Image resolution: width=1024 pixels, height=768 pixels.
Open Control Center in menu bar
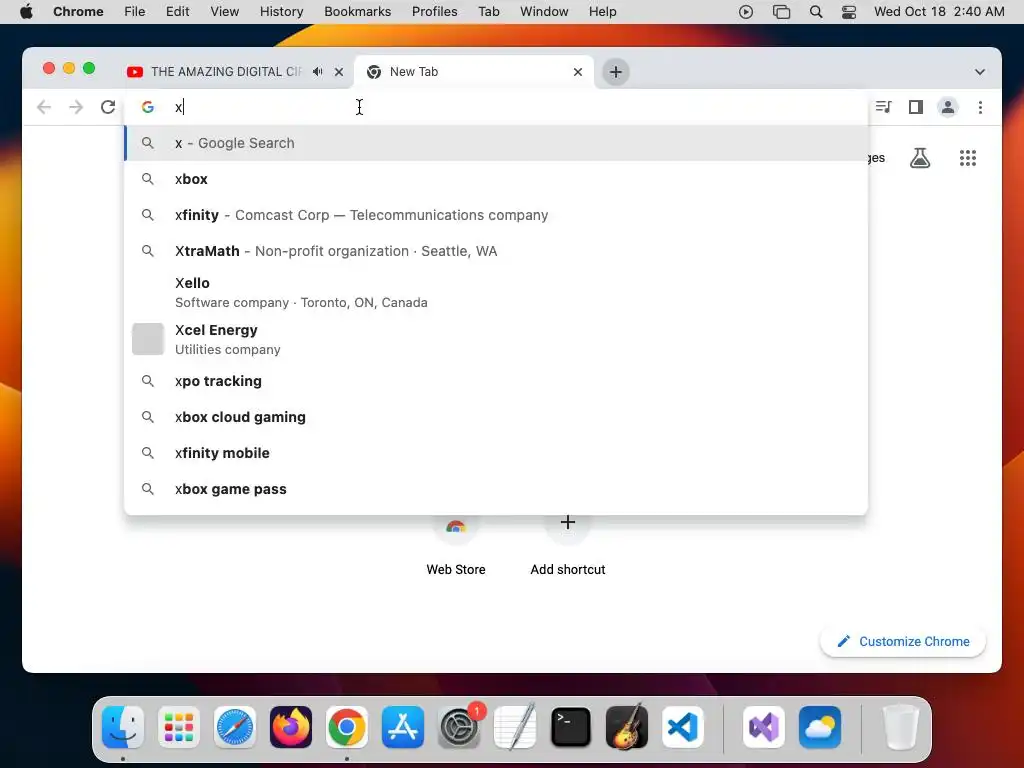click(848, 12)
